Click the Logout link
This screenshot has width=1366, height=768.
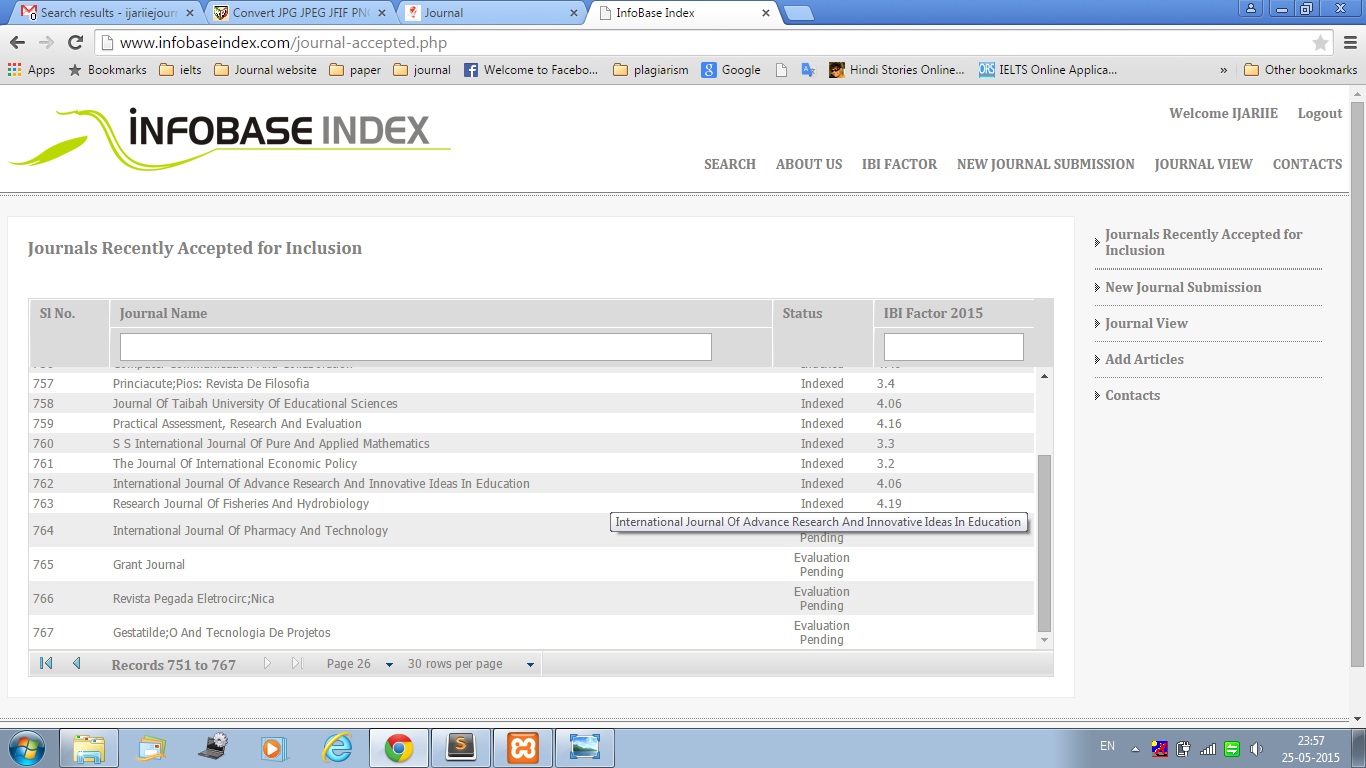pyautogui.click(x=1320, y=113)
